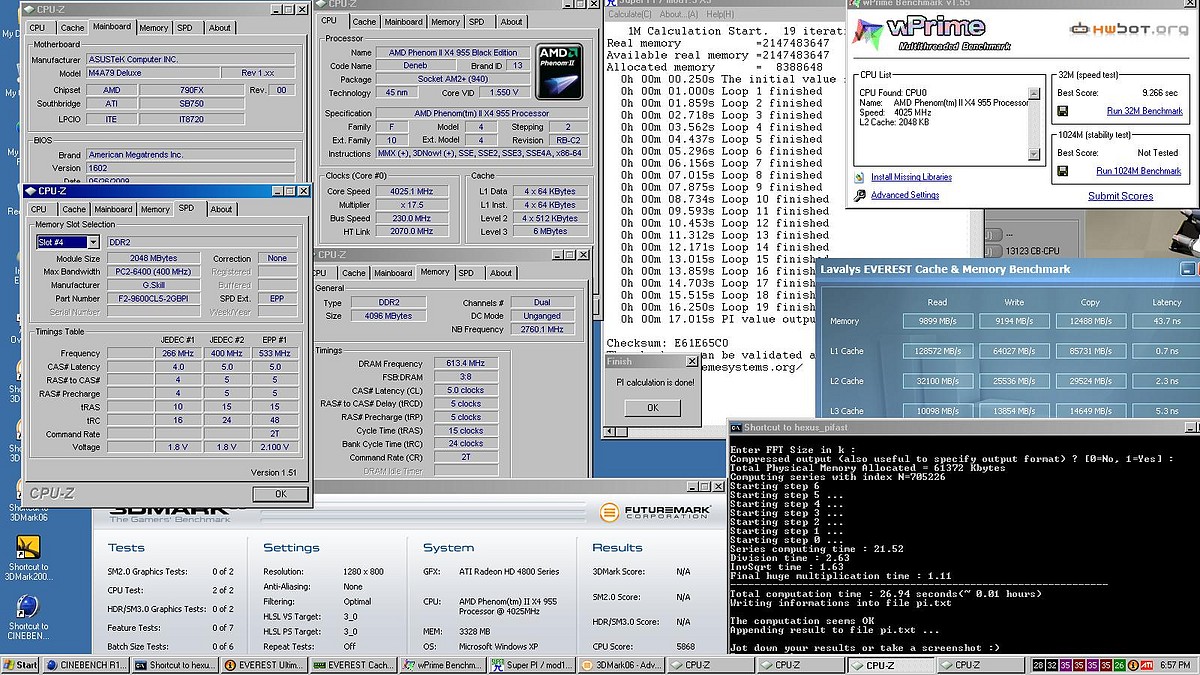Click OK button in CPU-Z SPD window
The height and width of the screenshot is (675, 1200).
point(280,493)
